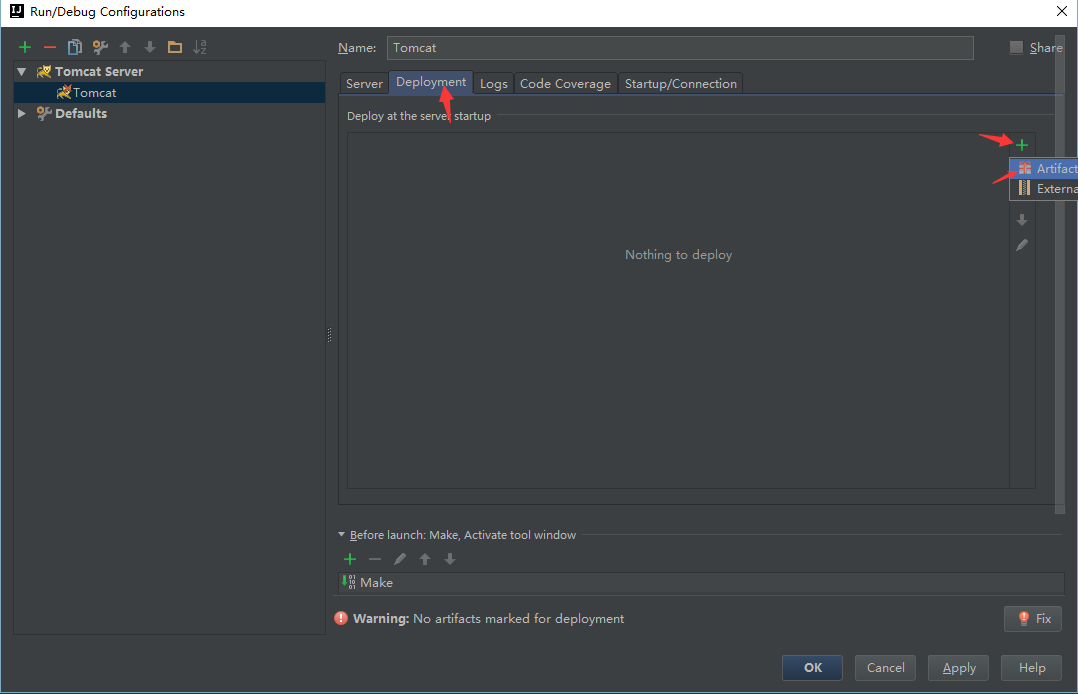Select the Deployment tab
1078x694 pixels.
tap(431, 82)
